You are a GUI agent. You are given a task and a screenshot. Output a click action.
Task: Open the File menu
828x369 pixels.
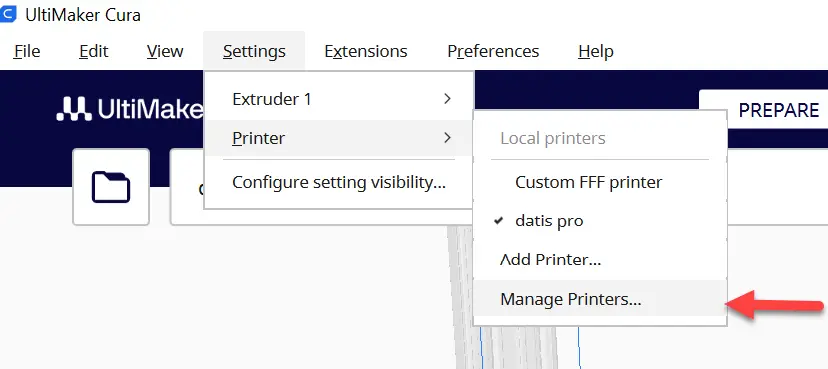(x=27, y=51)
